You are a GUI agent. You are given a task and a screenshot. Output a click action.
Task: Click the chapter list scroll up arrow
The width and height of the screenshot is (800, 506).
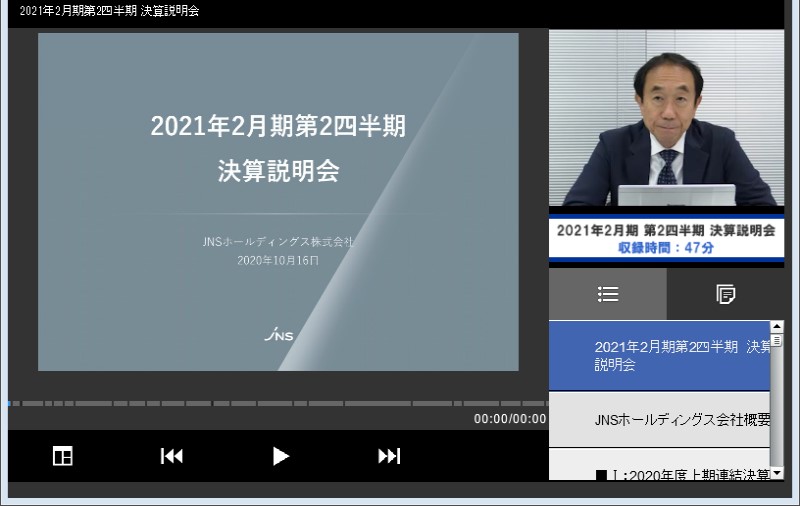777,326
